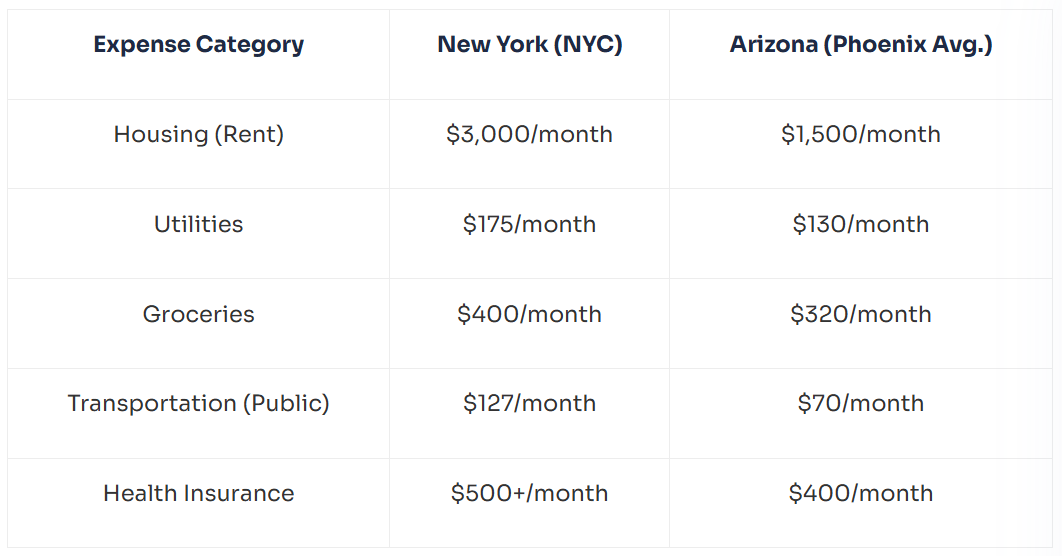The image size is (1062, 556).
Task: Click the $70/month transportation value
Action: [x=860, y=403]
